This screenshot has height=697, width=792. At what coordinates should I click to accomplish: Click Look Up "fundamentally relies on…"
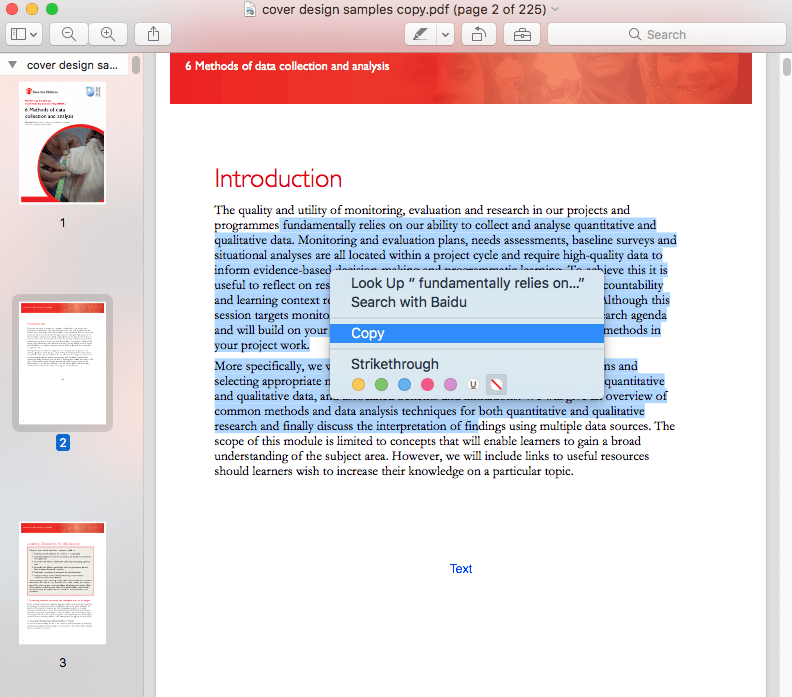tap(467, 283)
